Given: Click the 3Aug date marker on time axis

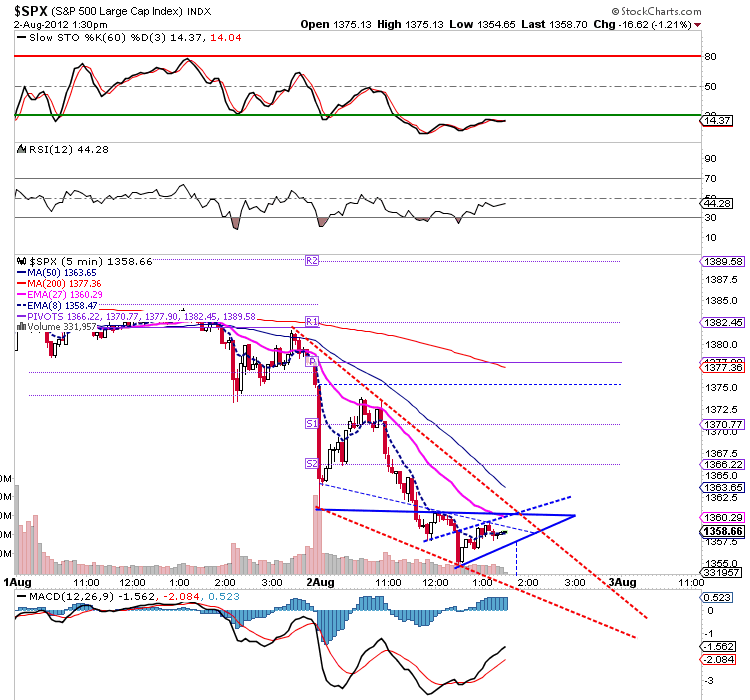Looking at the screenshot, I should 622,582.
